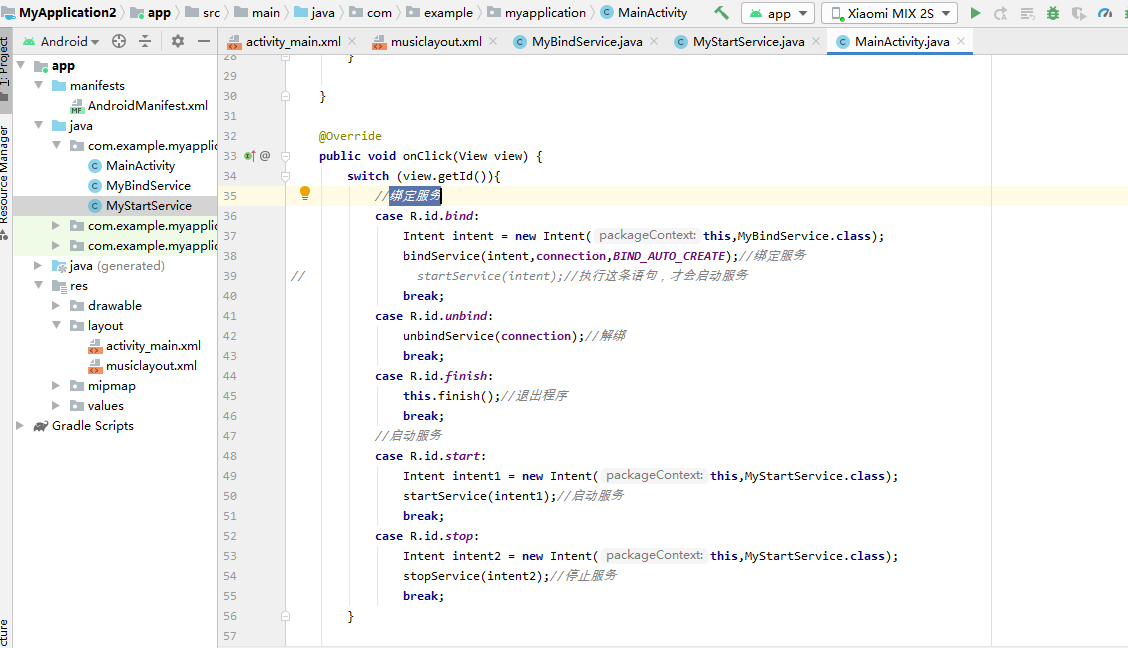The image size is (1128, 648).
Task: Click line number 39 in gutter
Action: [x=229, y=276]
